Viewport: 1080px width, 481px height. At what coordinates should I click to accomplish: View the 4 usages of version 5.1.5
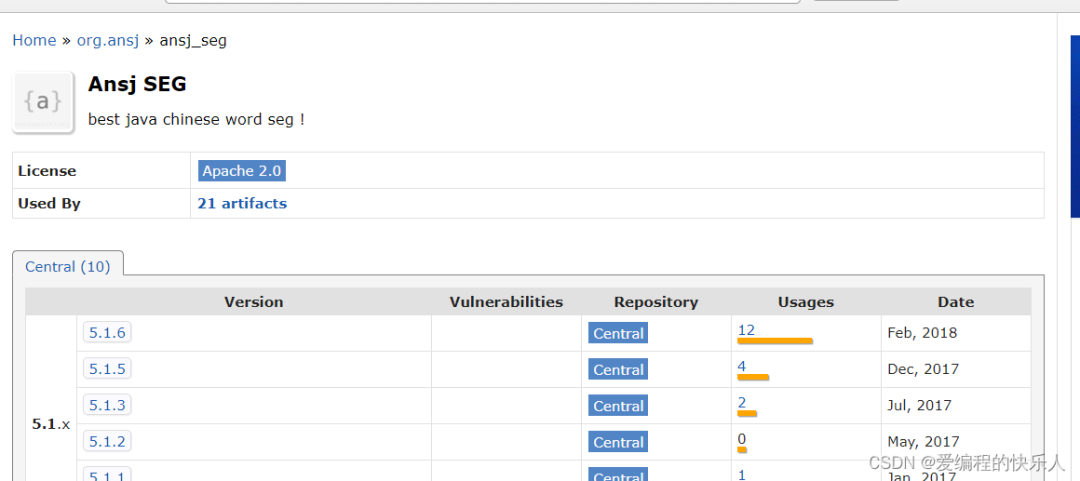coord(742,366)
